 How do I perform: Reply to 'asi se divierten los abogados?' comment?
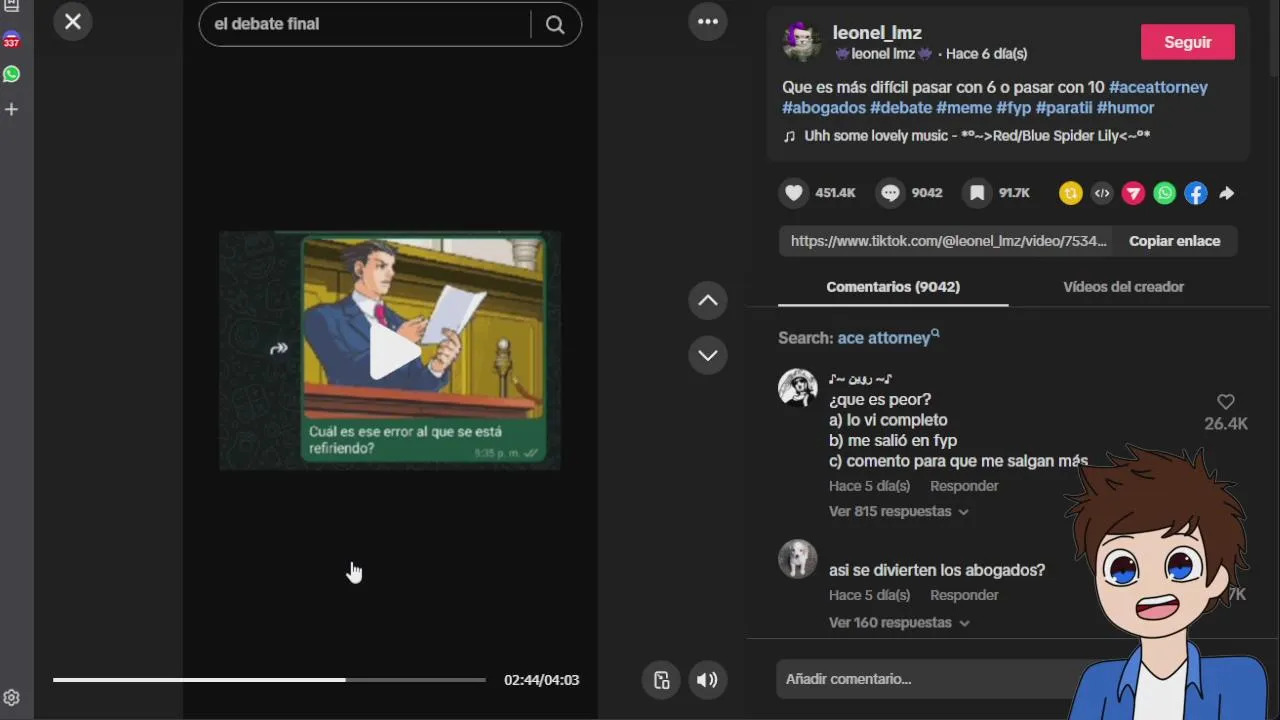coord(964,595)
